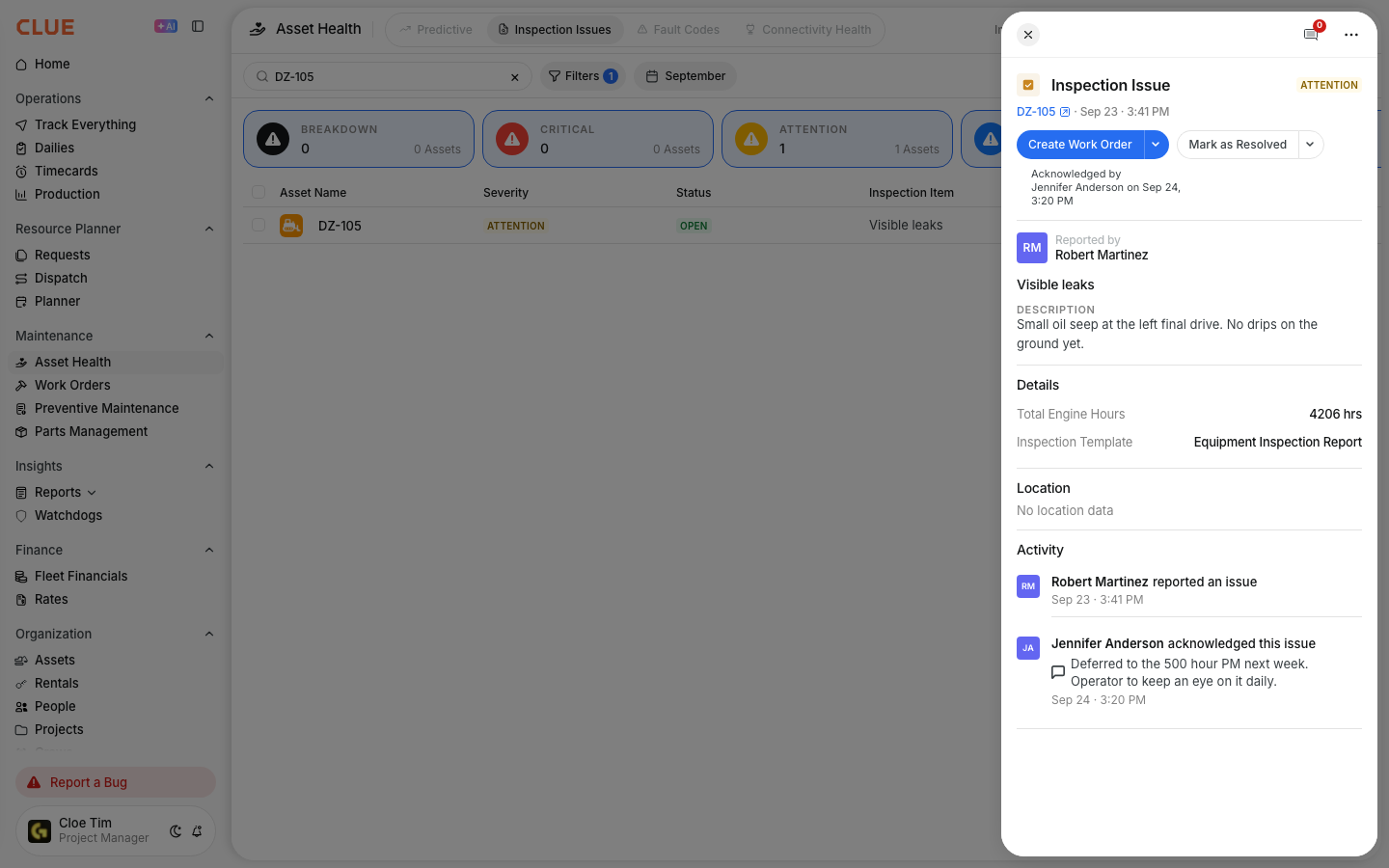Click the Create Work Order button
1389x868 pixels.
point(1080,145)
